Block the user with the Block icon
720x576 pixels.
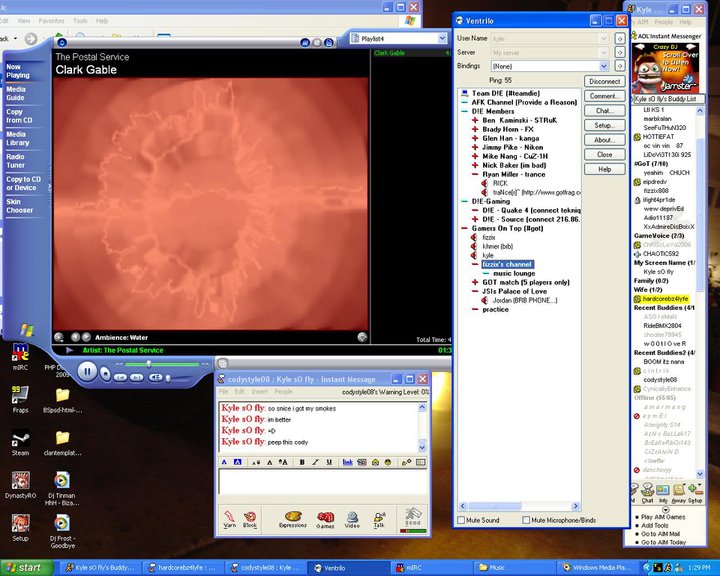pos(250,517)
